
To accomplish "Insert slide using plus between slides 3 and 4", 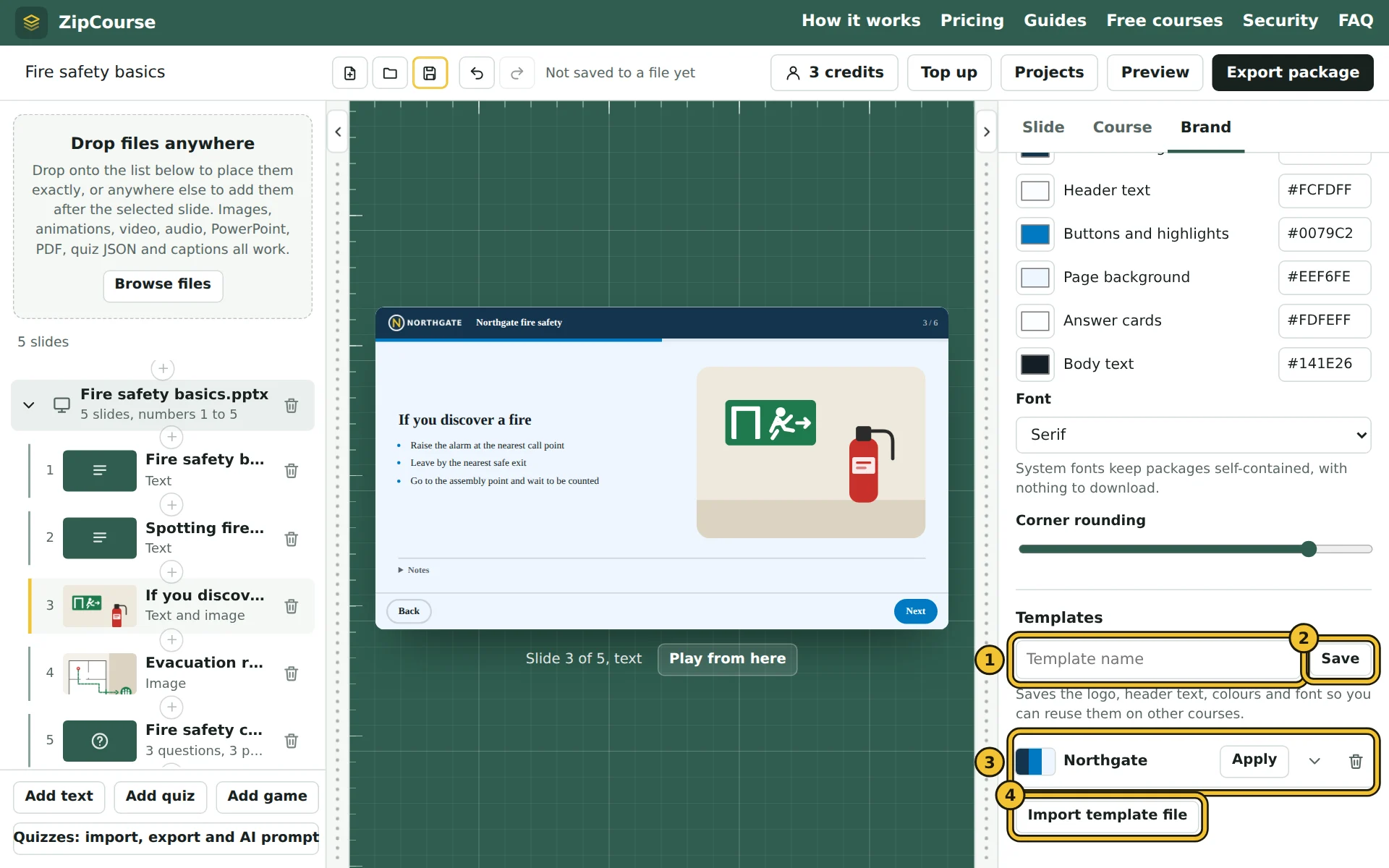I will tap(171, 640).
